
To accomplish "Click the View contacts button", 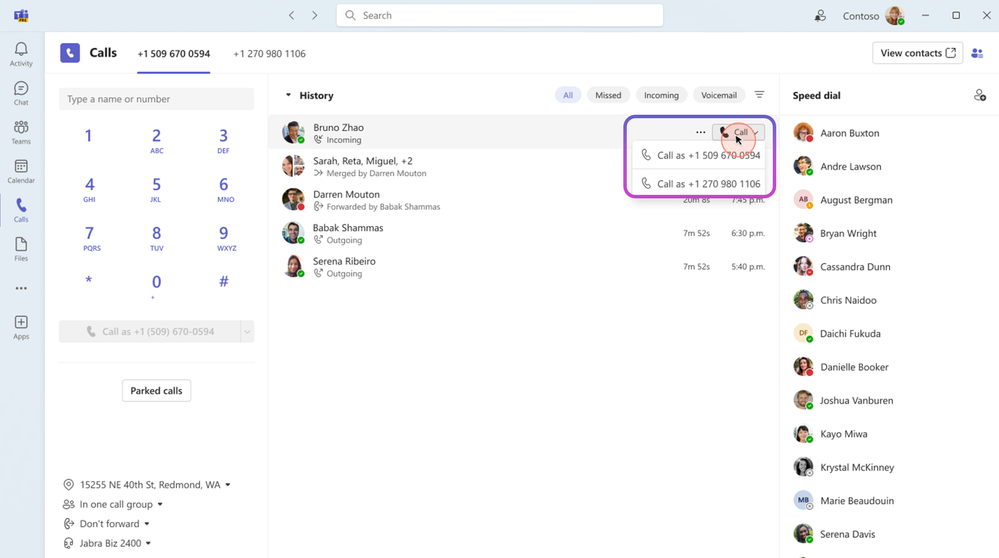I will click(x=917, y=53).
